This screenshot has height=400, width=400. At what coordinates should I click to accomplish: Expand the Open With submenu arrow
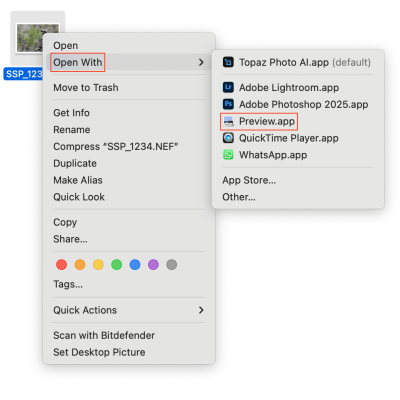(201, 62)
